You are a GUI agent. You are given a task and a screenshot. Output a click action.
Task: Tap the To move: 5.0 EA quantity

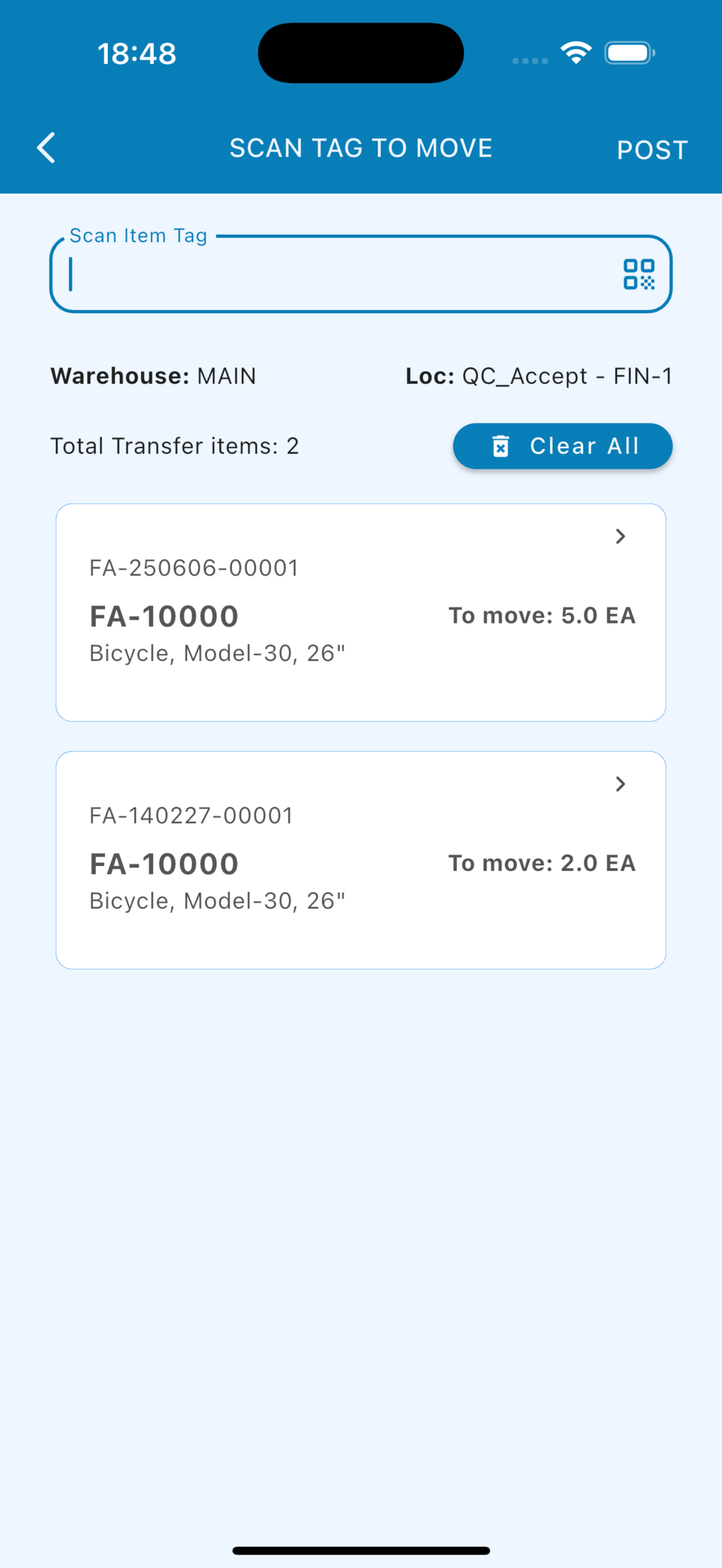click(541, 615)
